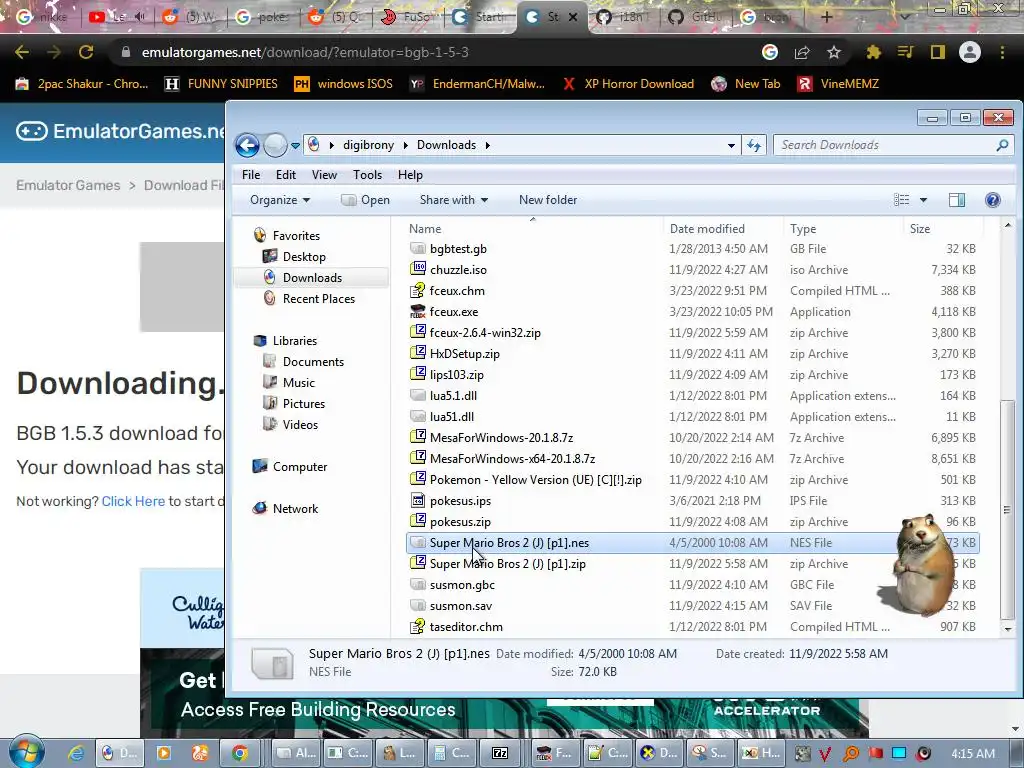Click the file list vertical scrollbar thumb
This screenshot has height=768, width=1024.
point(1007,509)
